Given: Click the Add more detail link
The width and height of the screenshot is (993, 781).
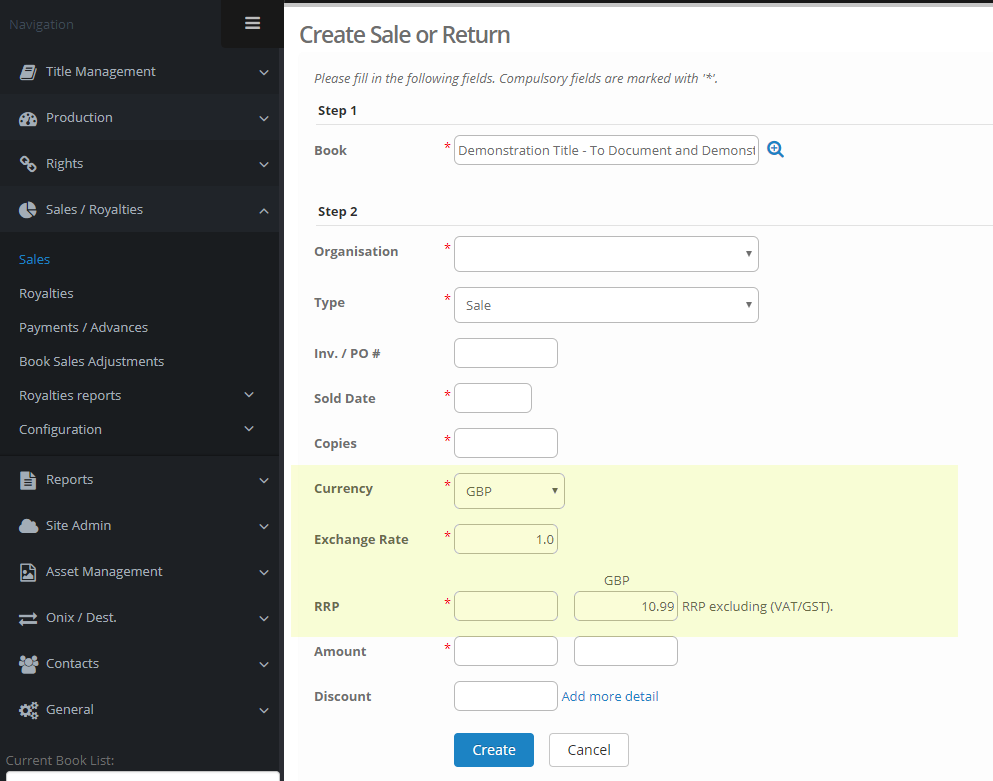Looking at the screenshot, I should 610,696.
